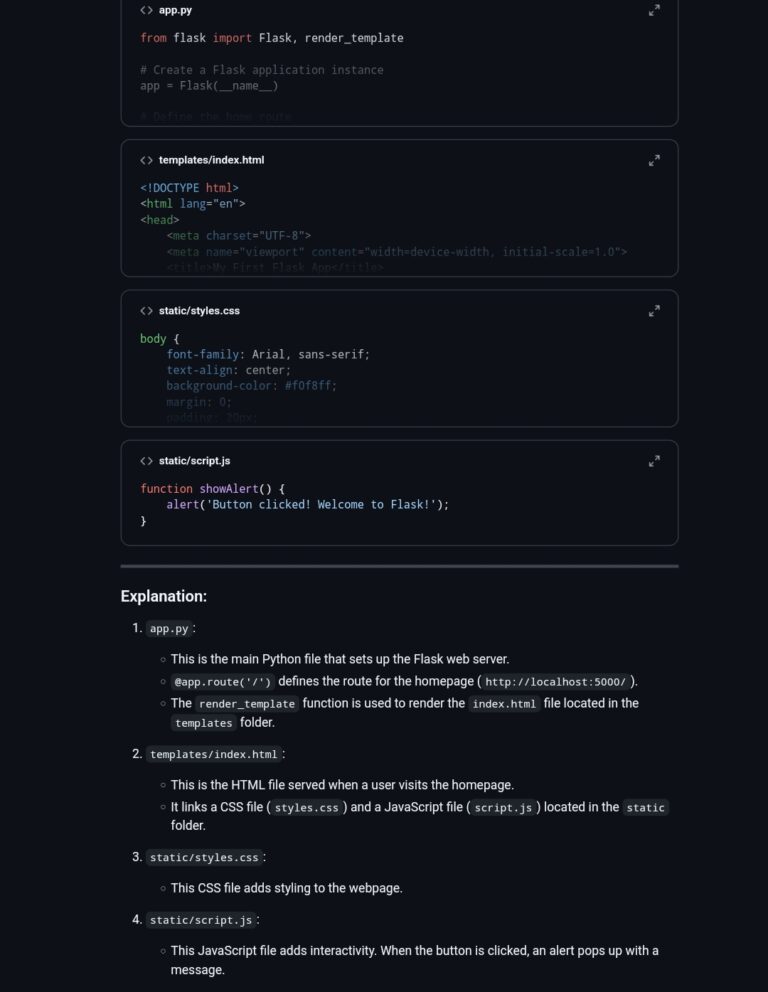Click the code icon beside static/styles.css
Image resolution: width=768 pixels, height=992 pixels.
click(145, 310)
